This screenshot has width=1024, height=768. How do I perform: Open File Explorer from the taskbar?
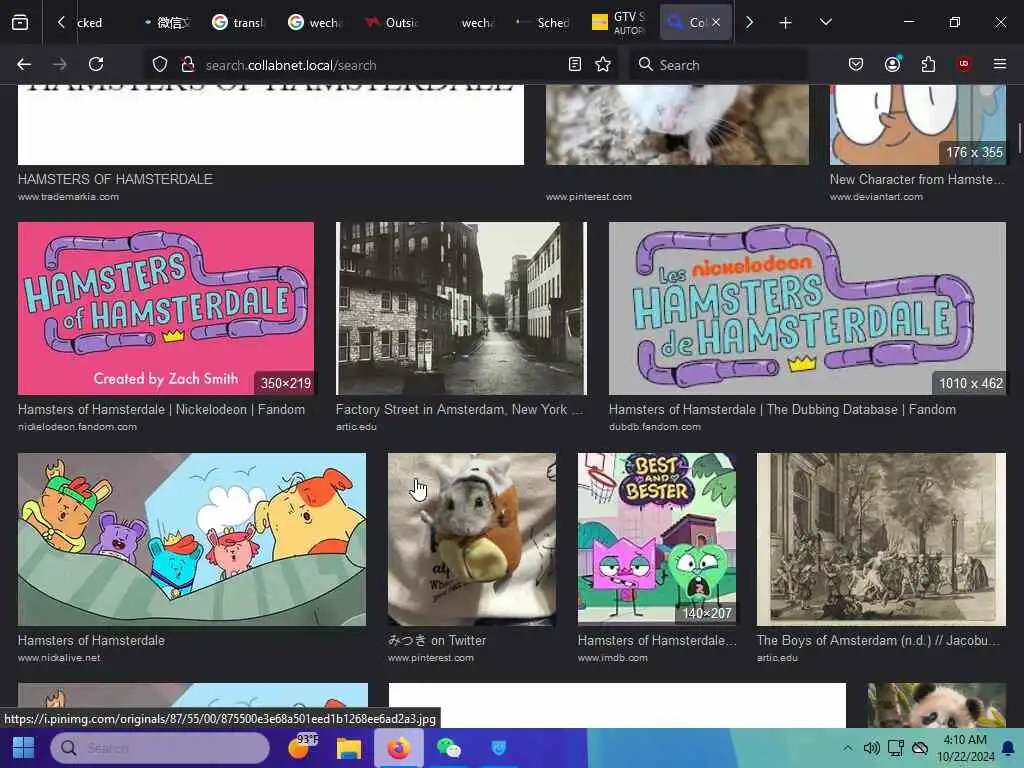click(349, 748)
